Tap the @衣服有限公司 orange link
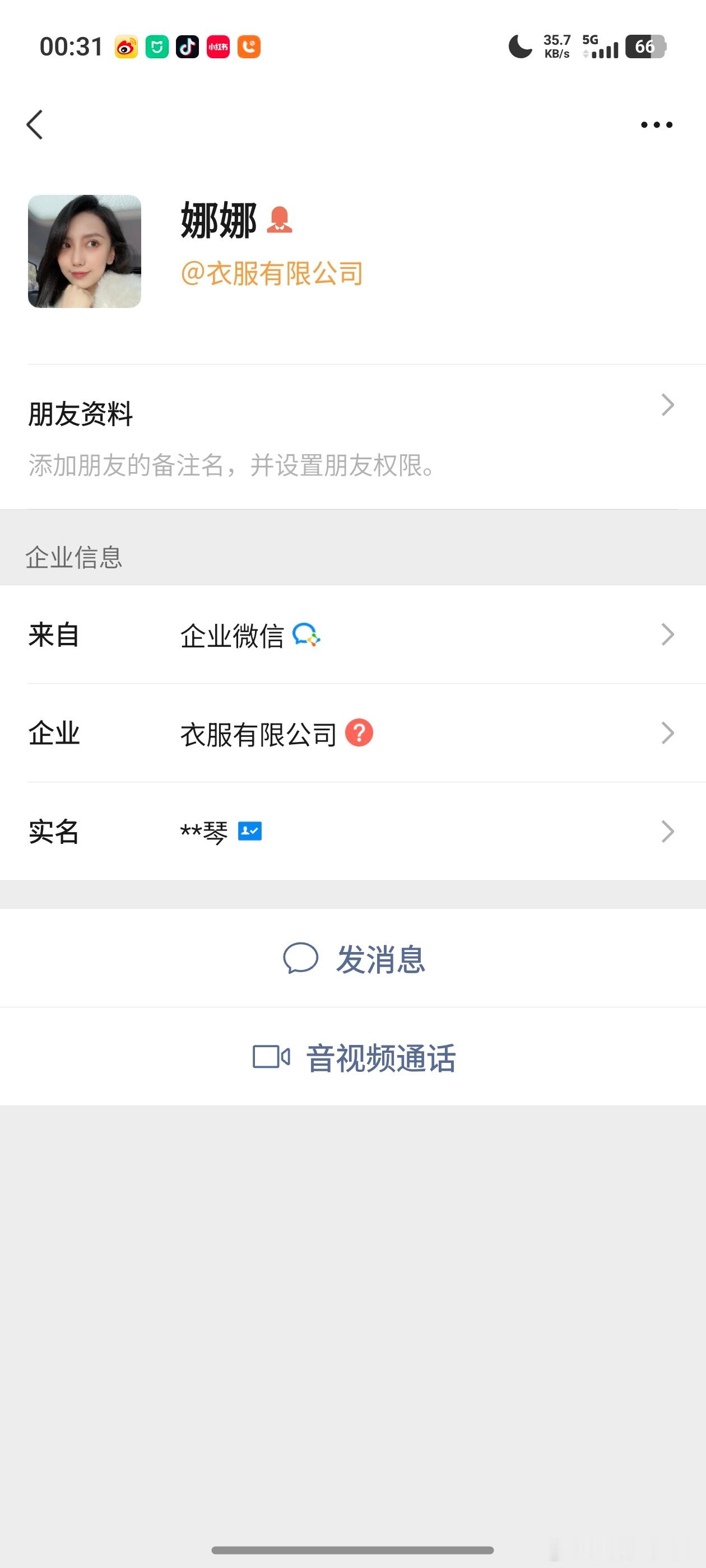The height and width of the screenshot is (1568, 706). pos(272,273)
